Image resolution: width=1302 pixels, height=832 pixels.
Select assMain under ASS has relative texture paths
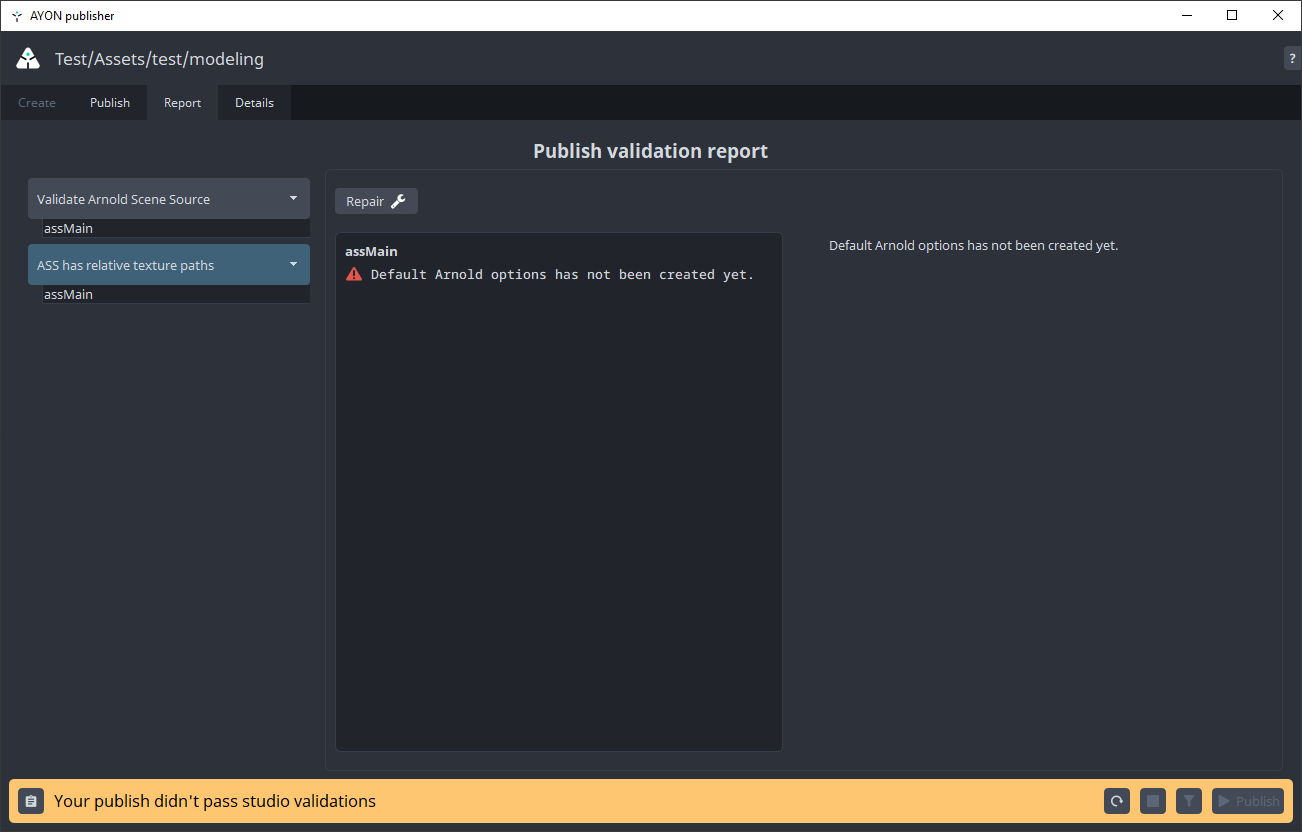tap(176, 295)
